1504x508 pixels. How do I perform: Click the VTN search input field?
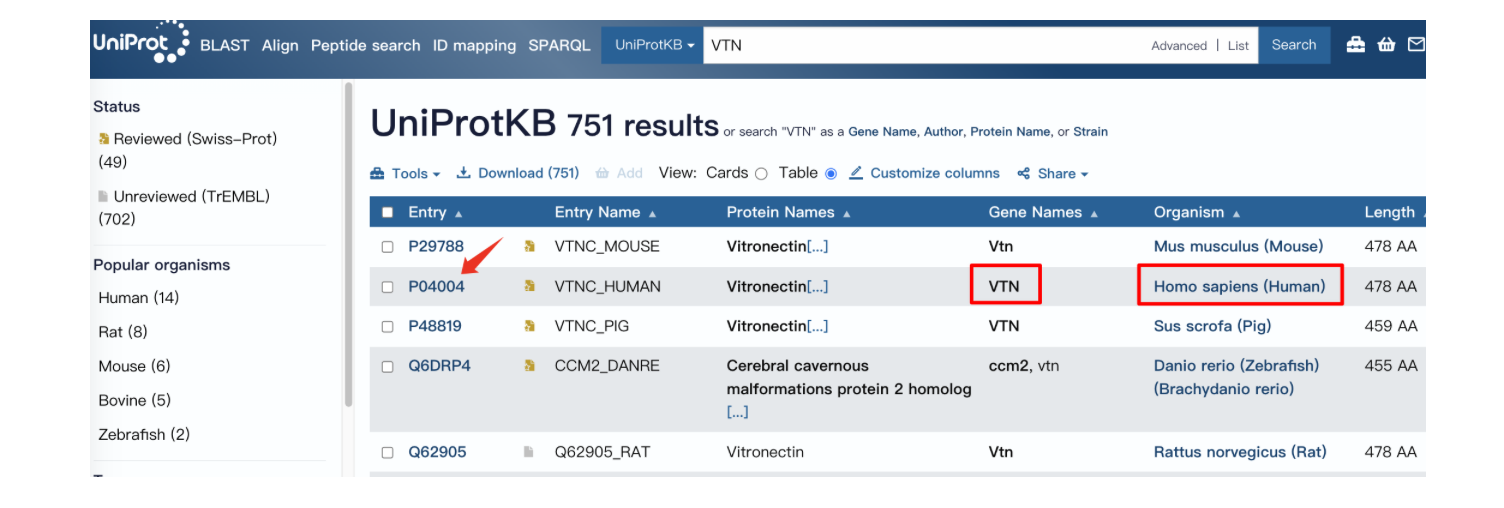[x=920, y=45]
